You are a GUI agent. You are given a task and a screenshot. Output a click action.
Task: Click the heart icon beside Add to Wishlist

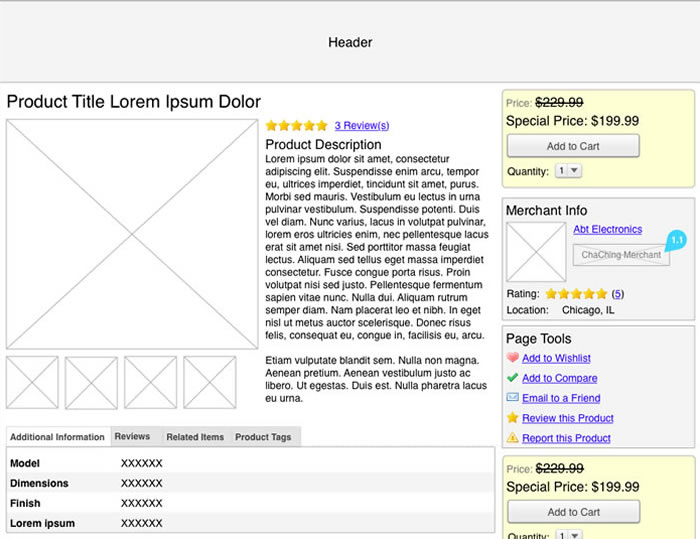pos(512,358)
